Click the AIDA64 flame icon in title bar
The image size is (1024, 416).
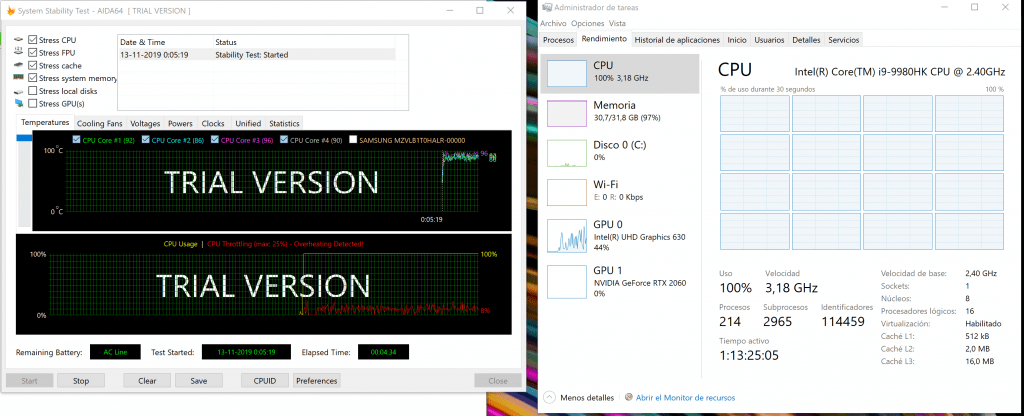(11, 10)
